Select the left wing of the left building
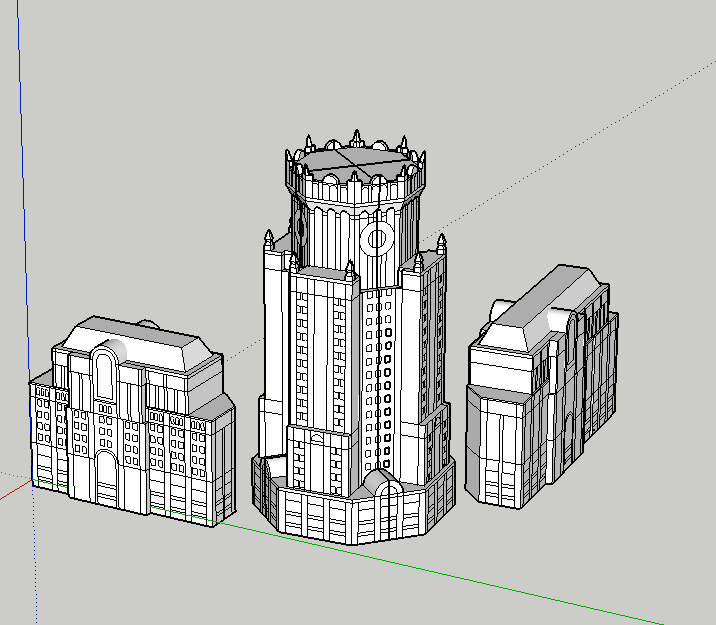716x625 pixels. point(43,430)
